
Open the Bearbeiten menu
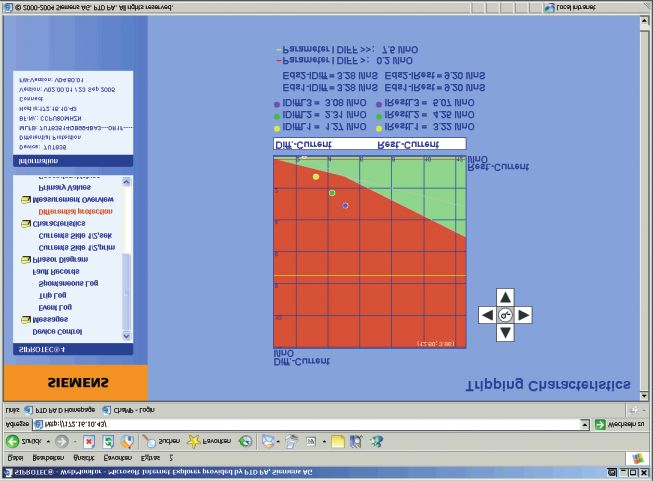[48, 458]
